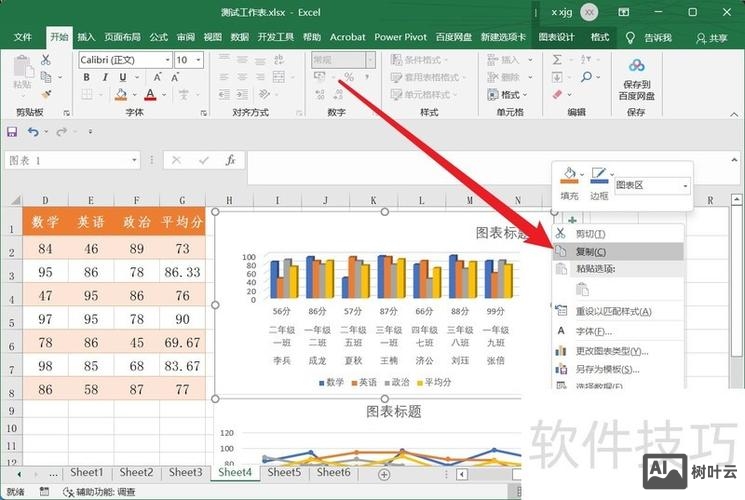Screen dimensions: 745x500
Task: Expand the quick access toolbar customize arrow
Action: click(x=90, y=132)
